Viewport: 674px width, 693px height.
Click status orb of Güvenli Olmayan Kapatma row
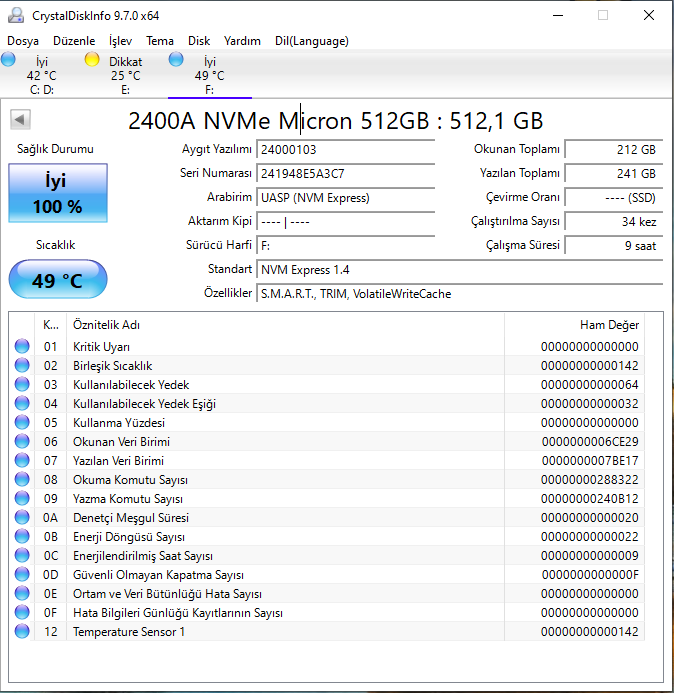pyautogui.click(x=22, y=574)
